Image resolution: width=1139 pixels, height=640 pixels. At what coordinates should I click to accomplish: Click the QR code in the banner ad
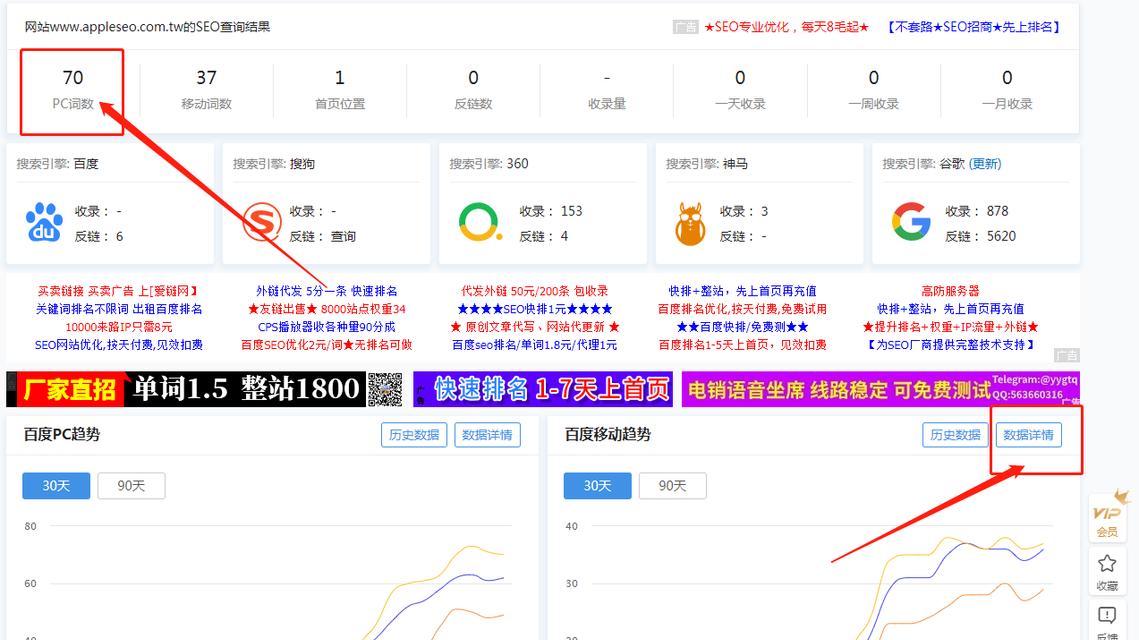click(384, 389)
